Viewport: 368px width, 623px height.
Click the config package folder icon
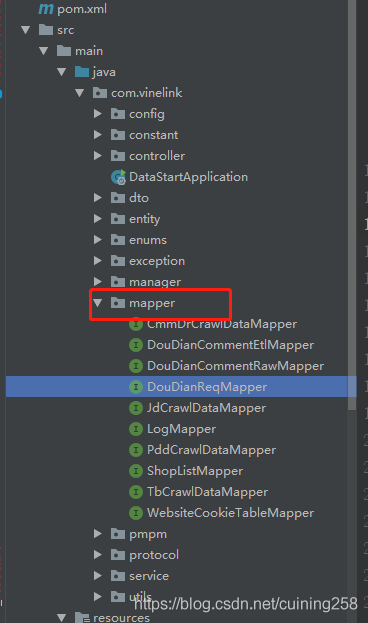click(x=118, y=114)
